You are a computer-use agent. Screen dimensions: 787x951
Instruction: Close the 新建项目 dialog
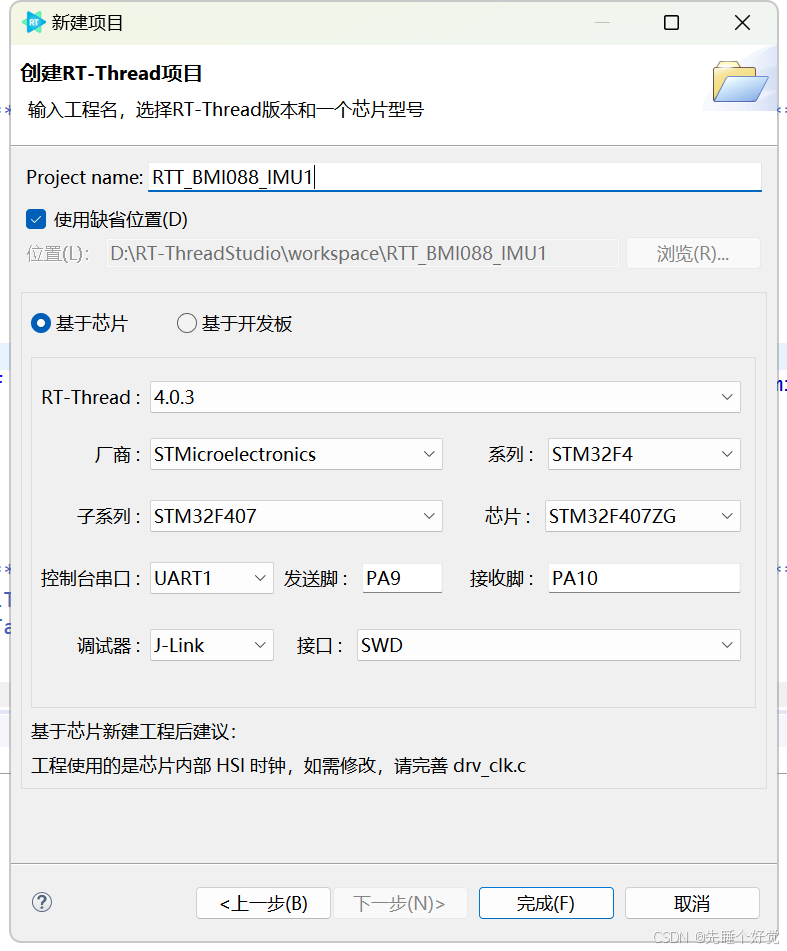pyautogui.click(x=742, y=23)
